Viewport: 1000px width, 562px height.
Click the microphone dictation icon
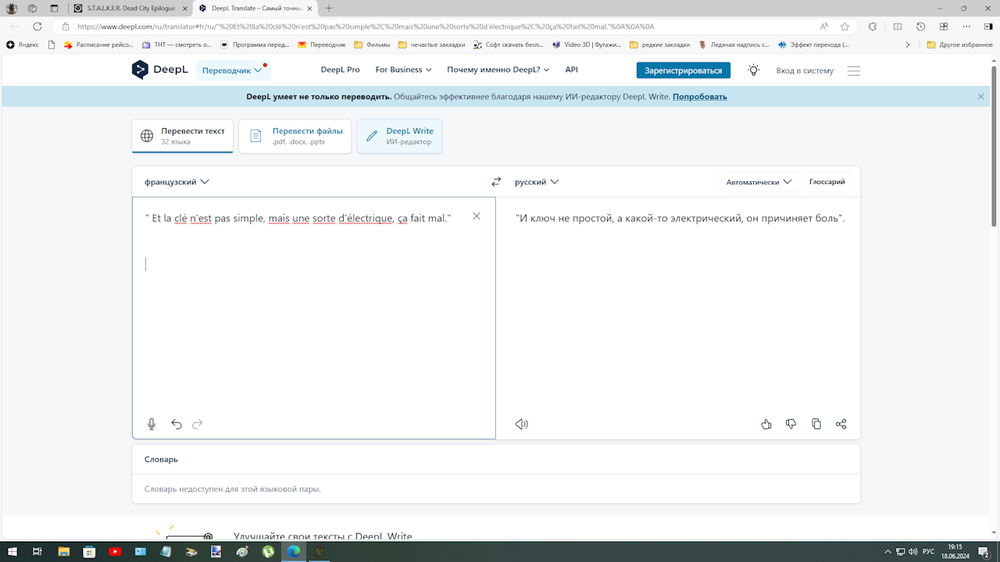tap(152, 424)
